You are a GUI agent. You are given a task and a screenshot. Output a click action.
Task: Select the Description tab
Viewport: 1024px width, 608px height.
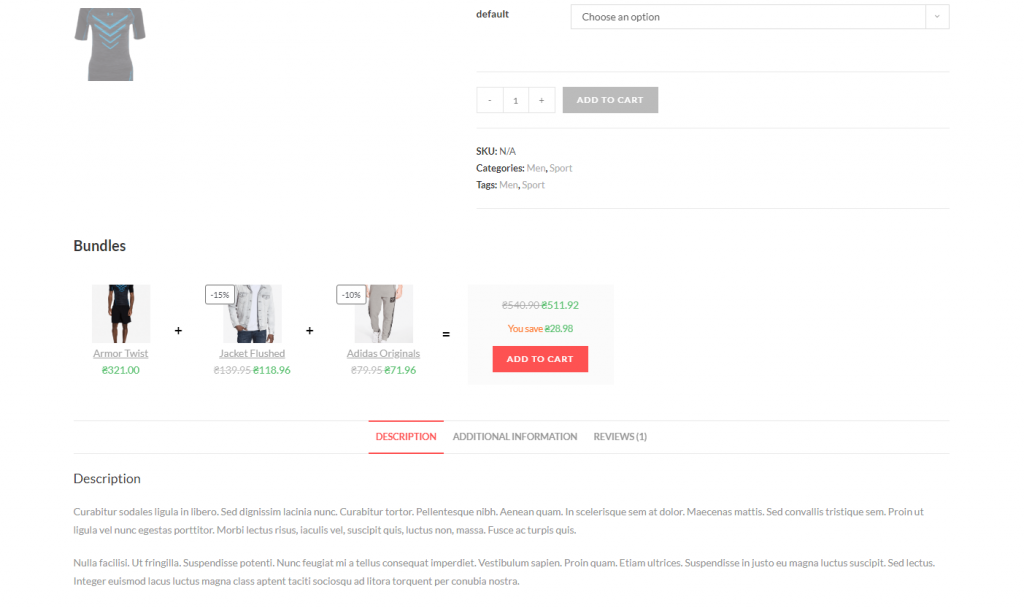pos(405,436)
